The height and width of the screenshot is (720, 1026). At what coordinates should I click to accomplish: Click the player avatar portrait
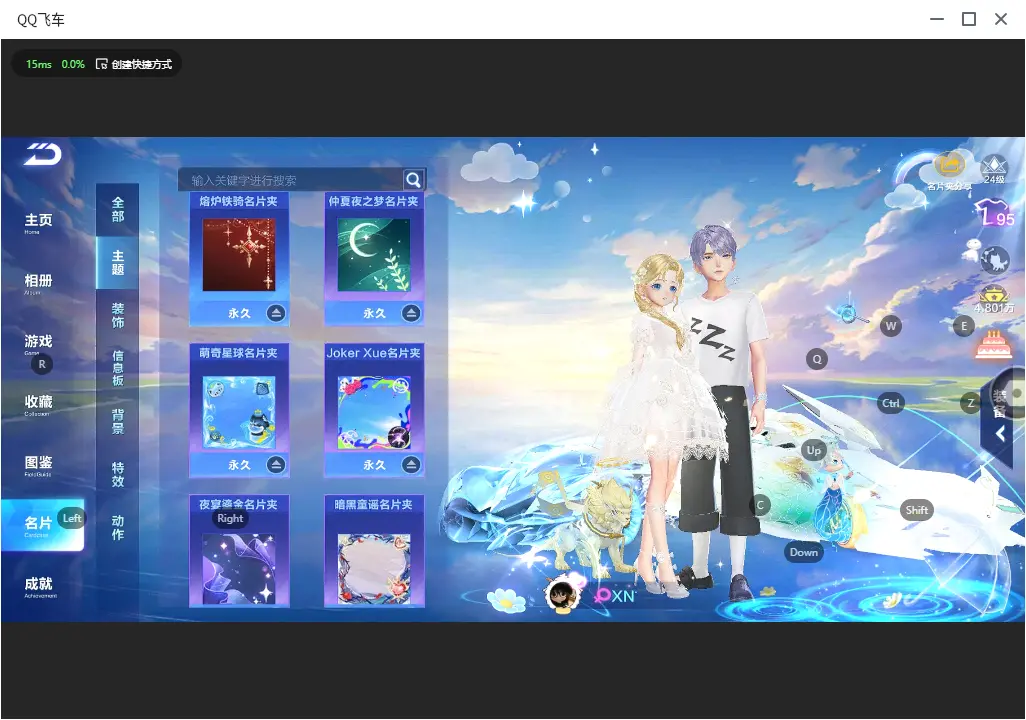click(563, 595)
